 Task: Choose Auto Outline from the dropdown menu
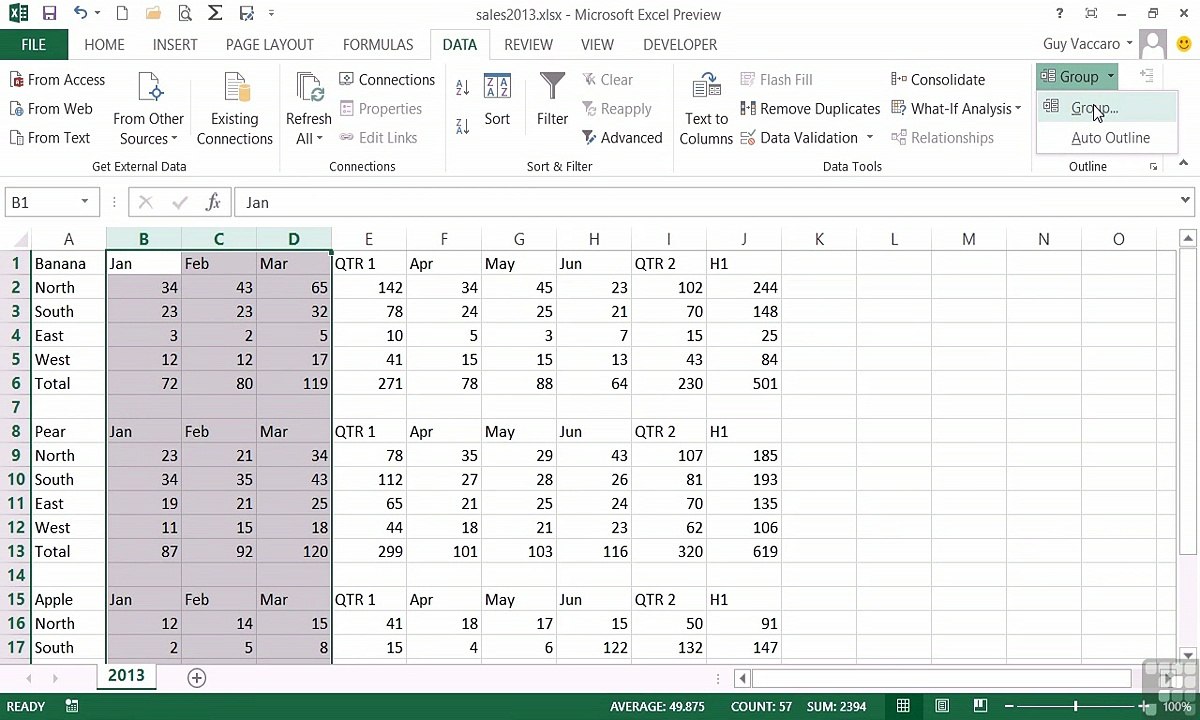coord(1109,138)
